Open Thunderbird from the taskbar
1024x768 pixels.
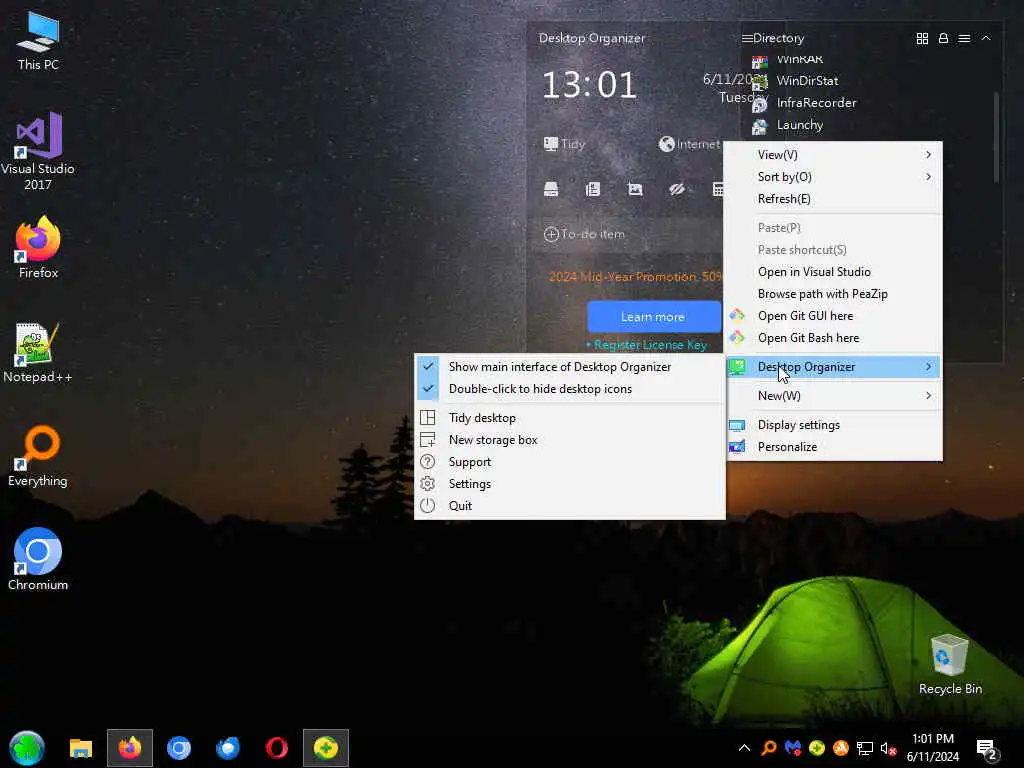pyautogui.click(x=228, y=748)
